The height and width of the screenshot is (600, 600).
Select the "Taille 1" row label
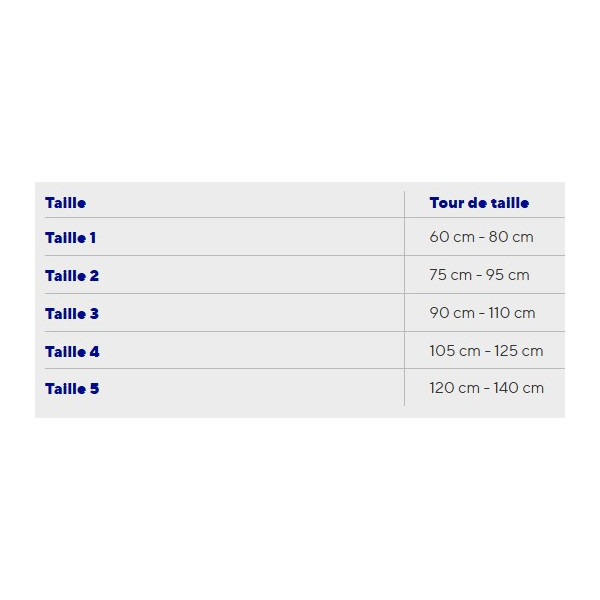tap(70, 238)
